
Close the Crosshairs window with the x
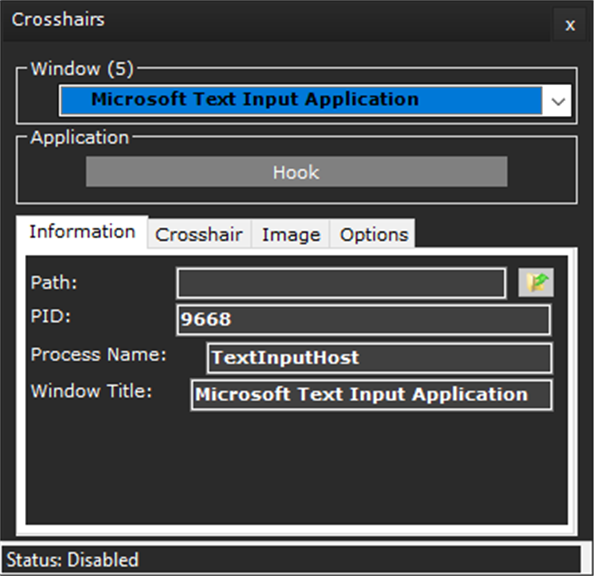[570, 25]
